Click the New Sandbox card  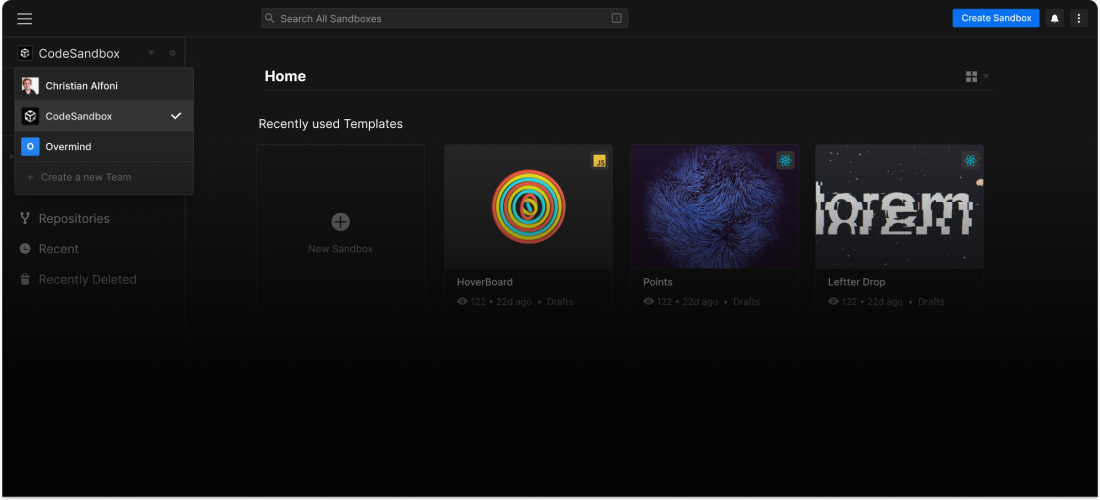tap(340, 235)
